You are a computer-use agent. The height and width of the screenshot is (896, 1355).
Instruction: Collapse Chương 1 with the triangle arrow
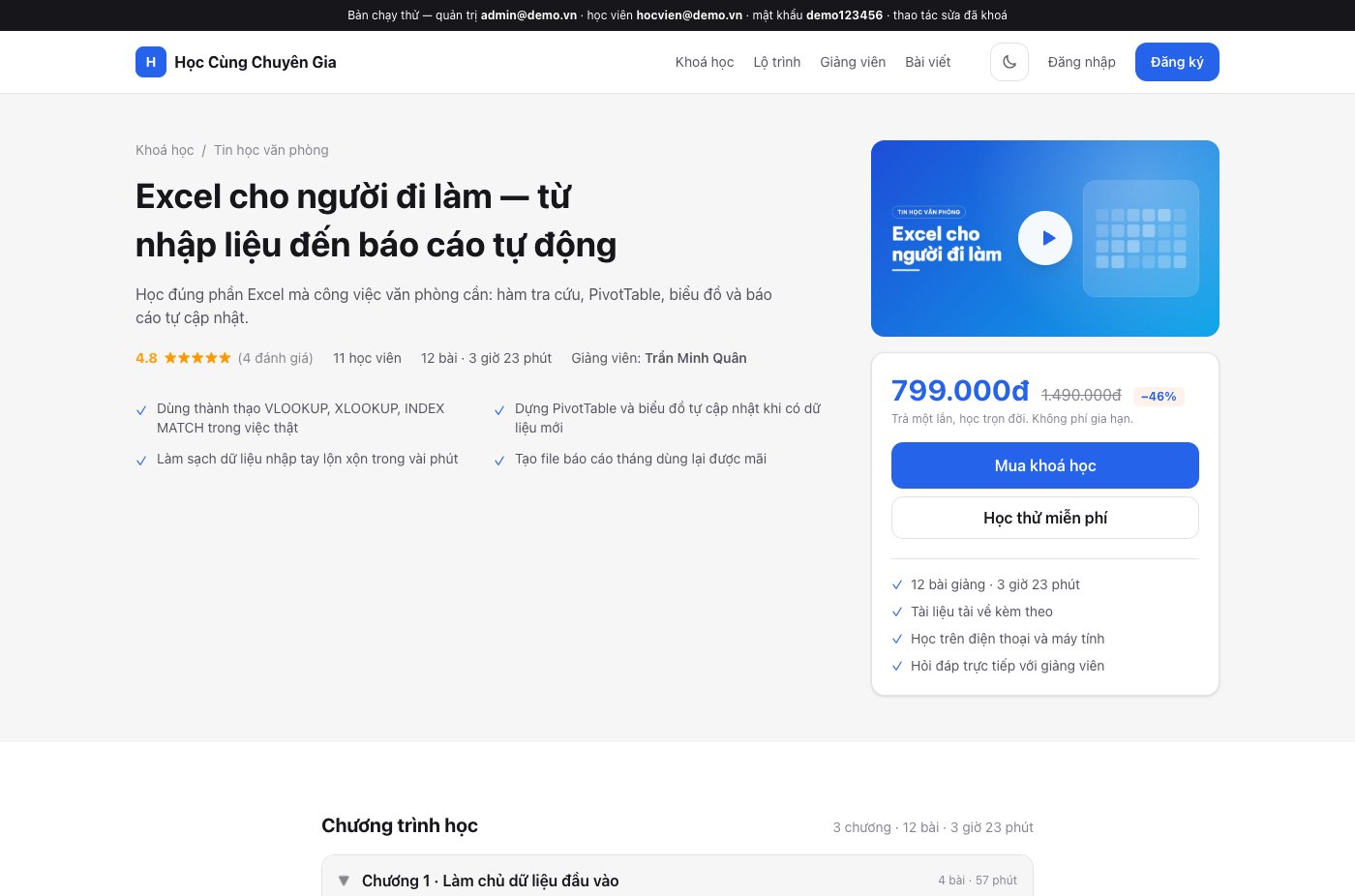(x=344, y=881)
